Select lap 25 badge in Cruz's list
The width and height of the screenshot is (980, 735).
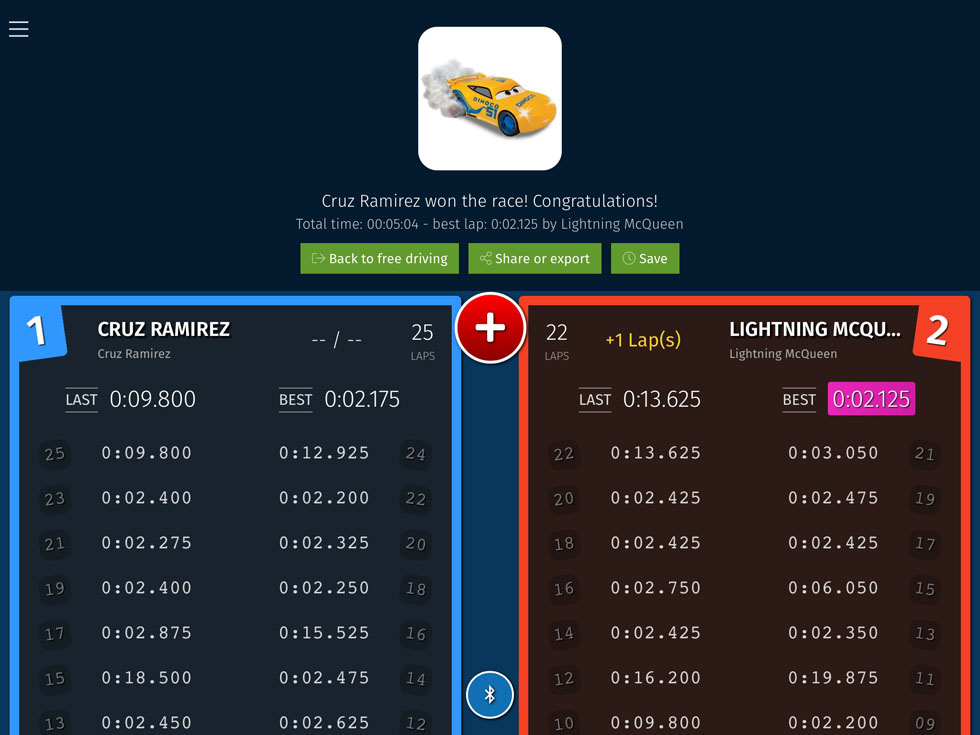(x=54, y=454)
